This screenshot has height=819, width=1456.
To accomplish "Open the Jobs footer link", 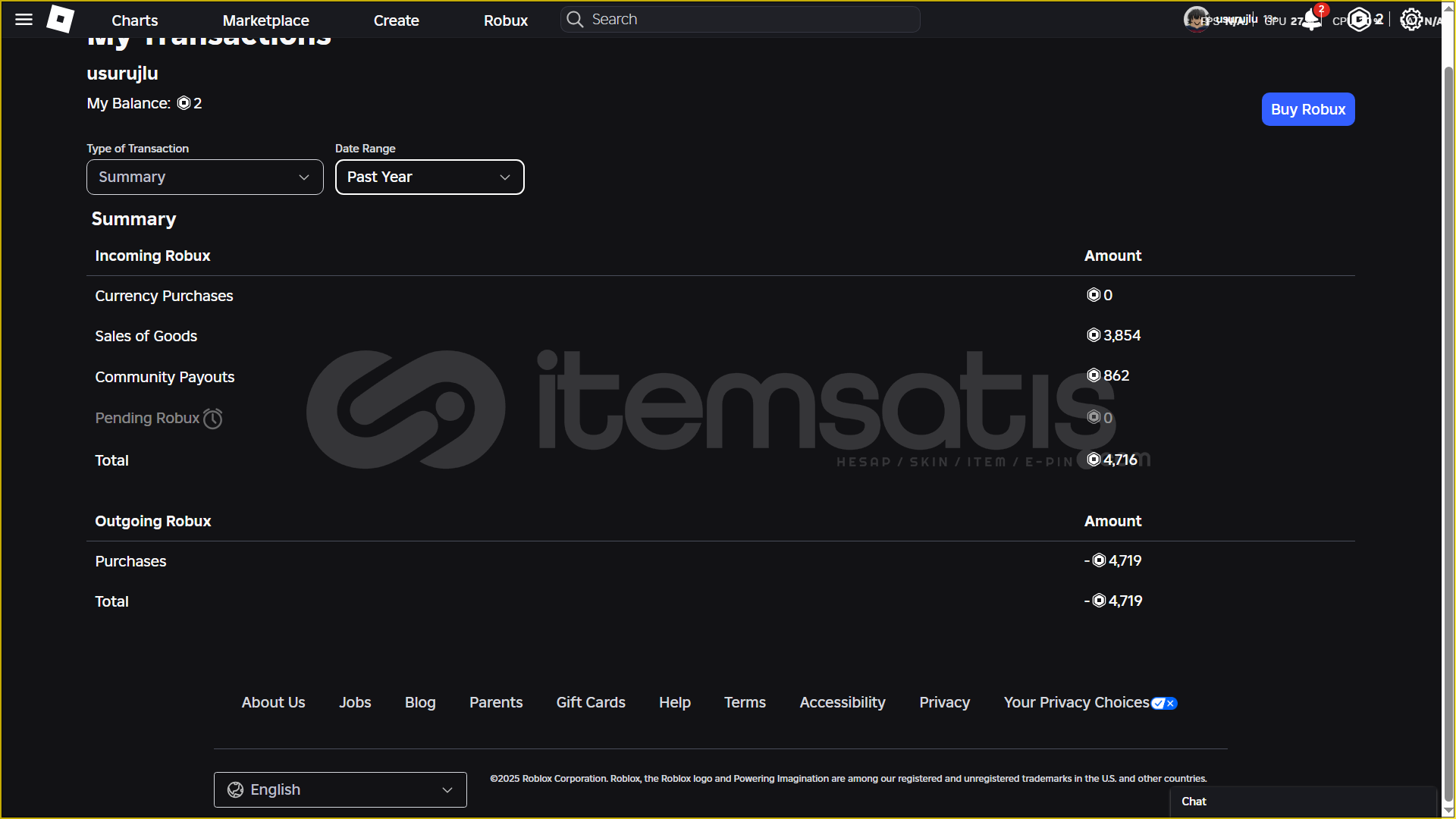I will click(x=355, y=703).
